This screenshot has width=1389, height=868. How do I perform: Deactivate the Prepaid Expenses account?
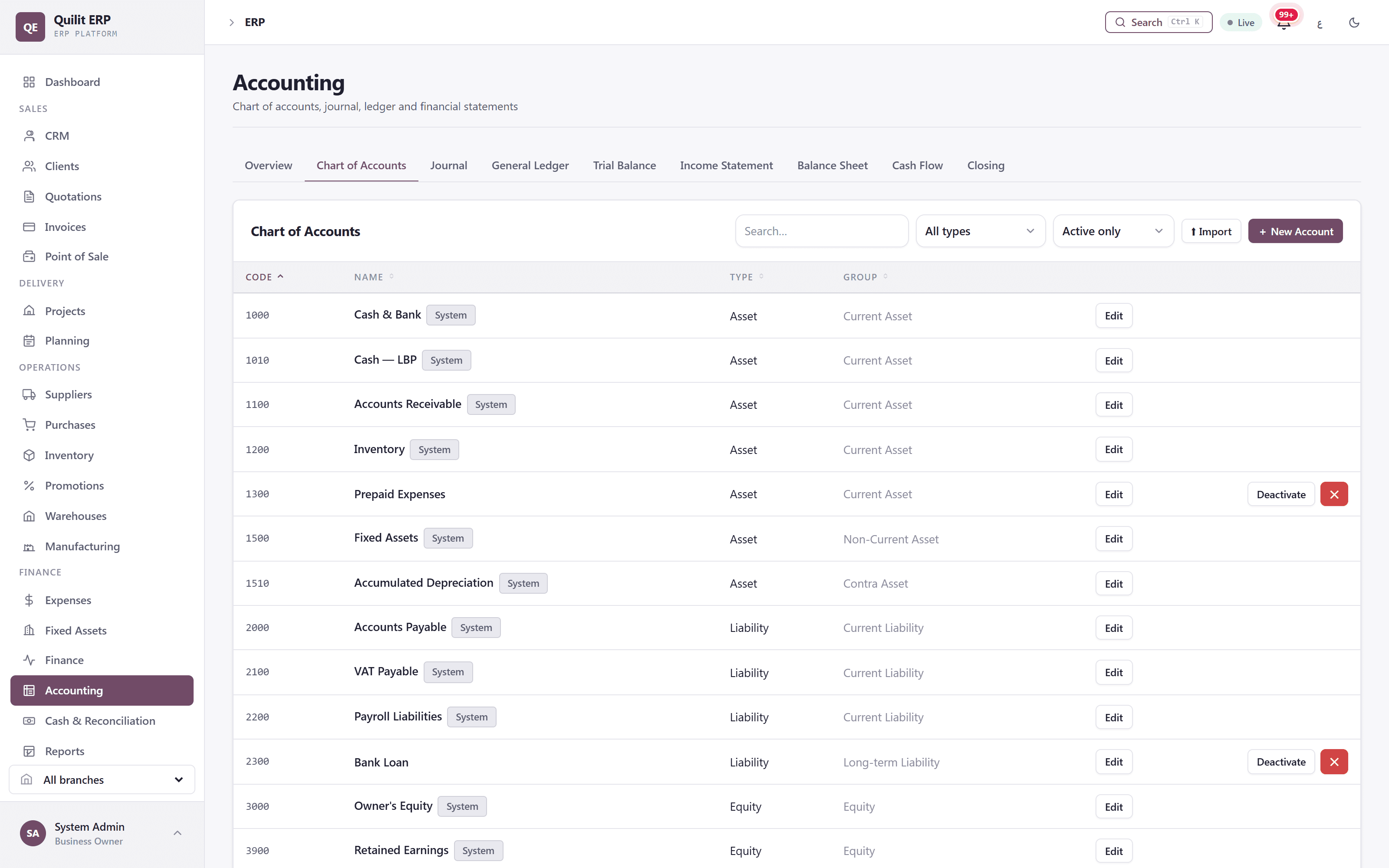click(x=1280, y=494)
